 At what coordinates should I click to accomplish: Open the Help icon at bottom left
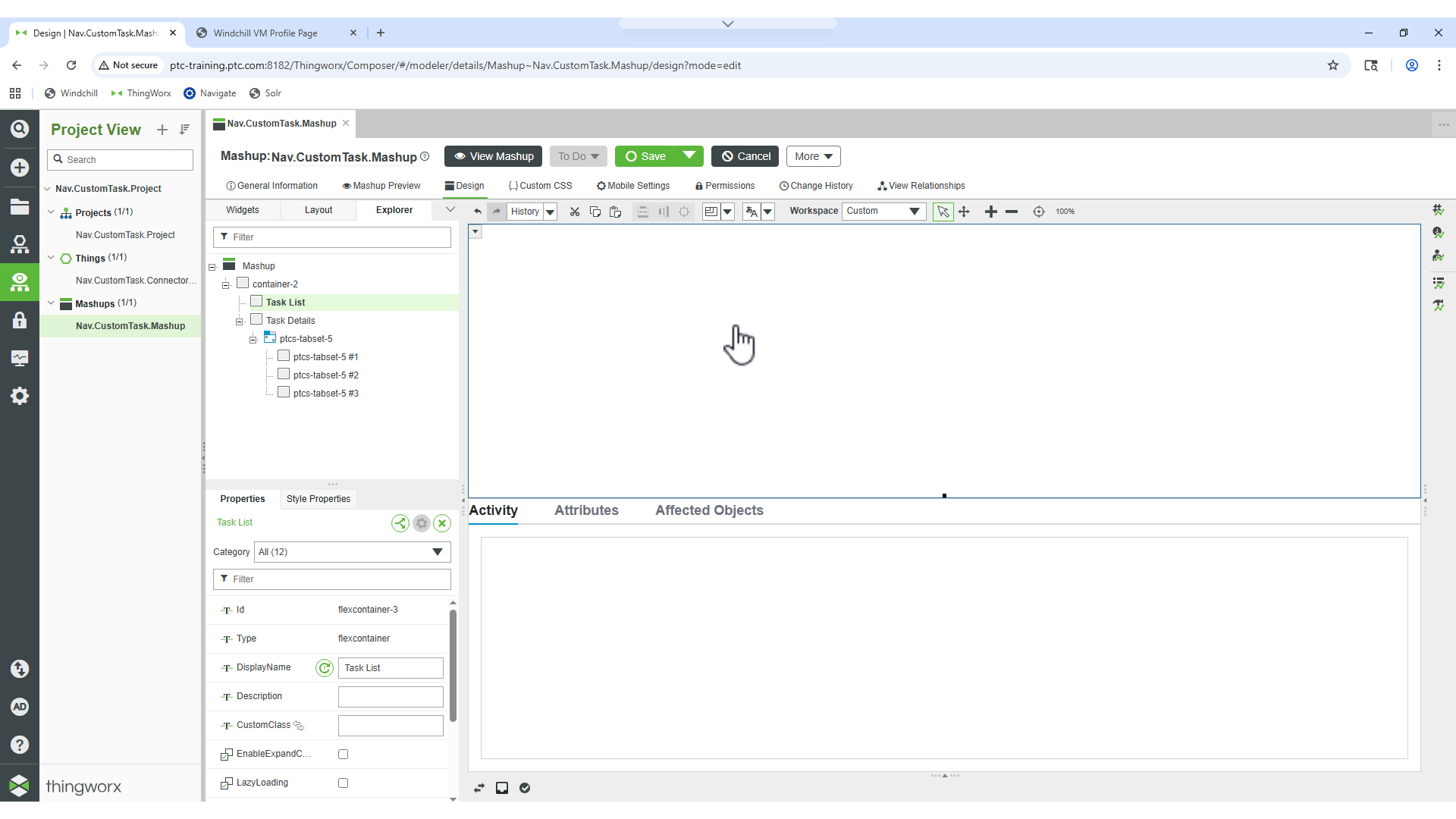pos(19,744)
